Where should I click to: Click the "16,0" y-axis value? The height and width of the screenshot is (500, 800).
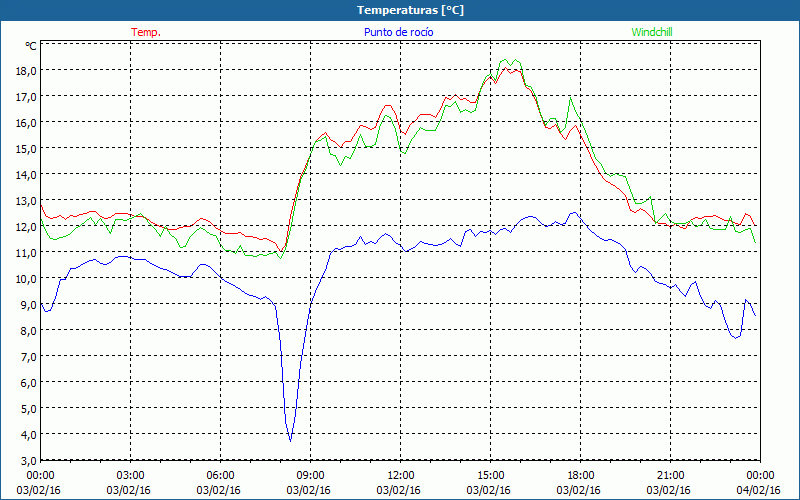[x=26, y=122]
